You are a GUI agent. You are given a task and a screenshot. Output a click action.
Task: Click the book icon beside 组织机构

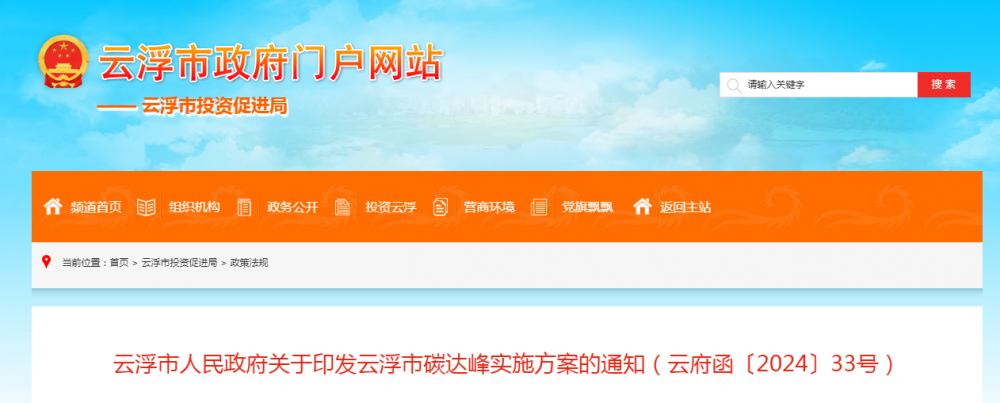146,207
